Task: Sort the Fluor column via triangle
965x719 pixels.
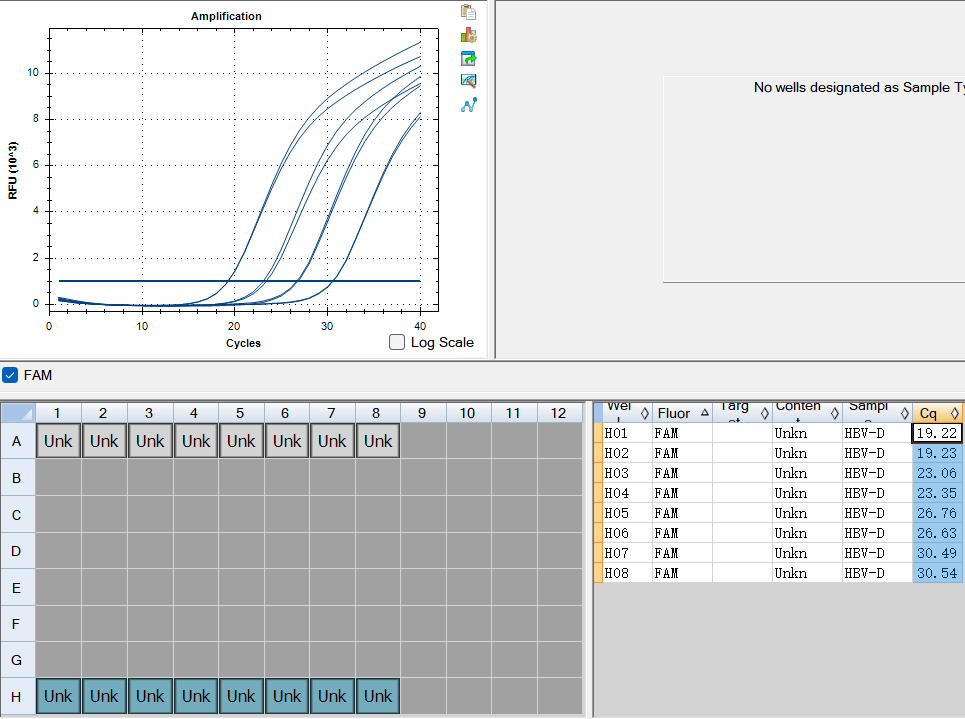Action: click(x=705, y=412)
